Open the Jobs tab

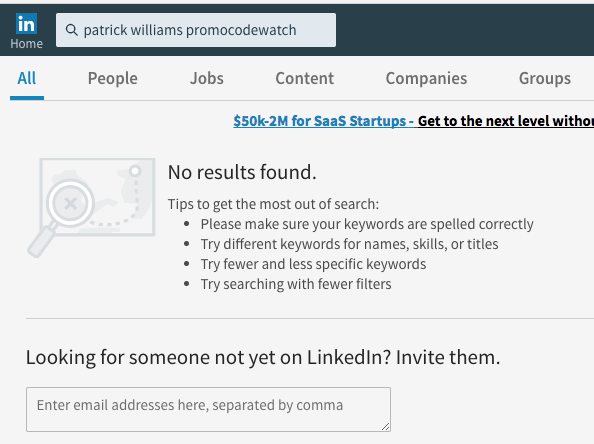coord(207,78)
